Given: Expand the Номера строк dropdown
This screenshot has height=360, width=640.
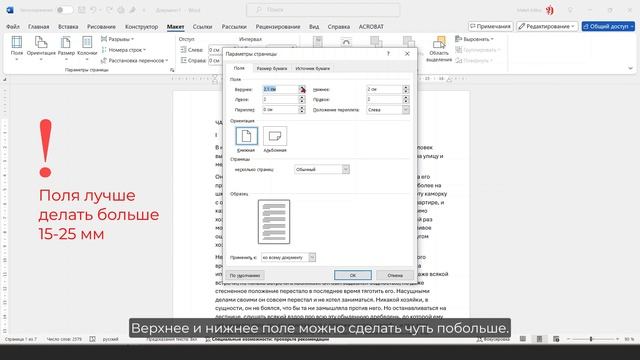Looking at the screenshot, I should [x=123, y=50].
